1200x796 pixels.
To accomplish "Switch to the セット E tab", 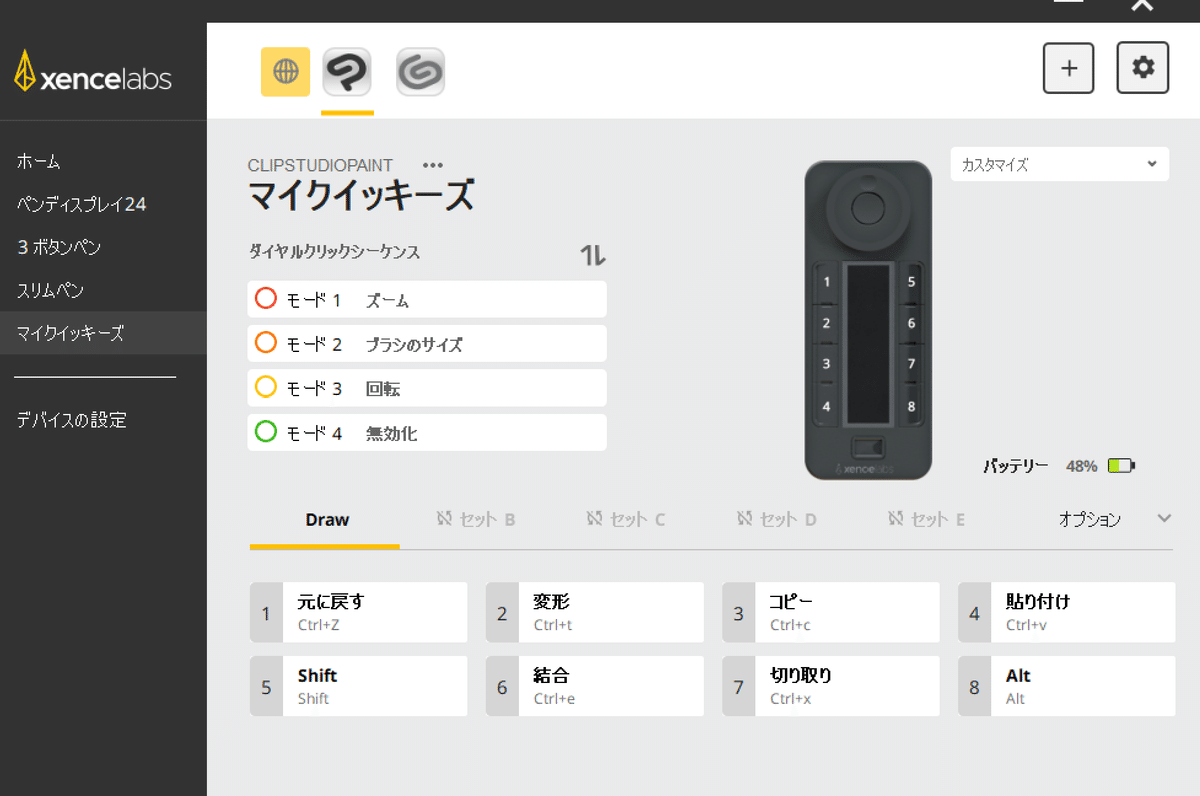I will [x=926, y=520].
